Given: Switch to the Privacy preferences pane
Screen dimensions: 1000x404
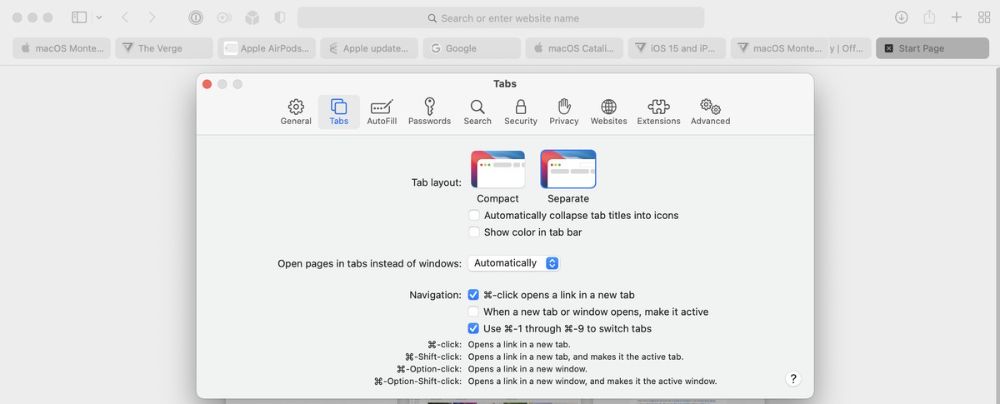Looking at the screenshot, I should pyautogui.click(x=564, y=111).
